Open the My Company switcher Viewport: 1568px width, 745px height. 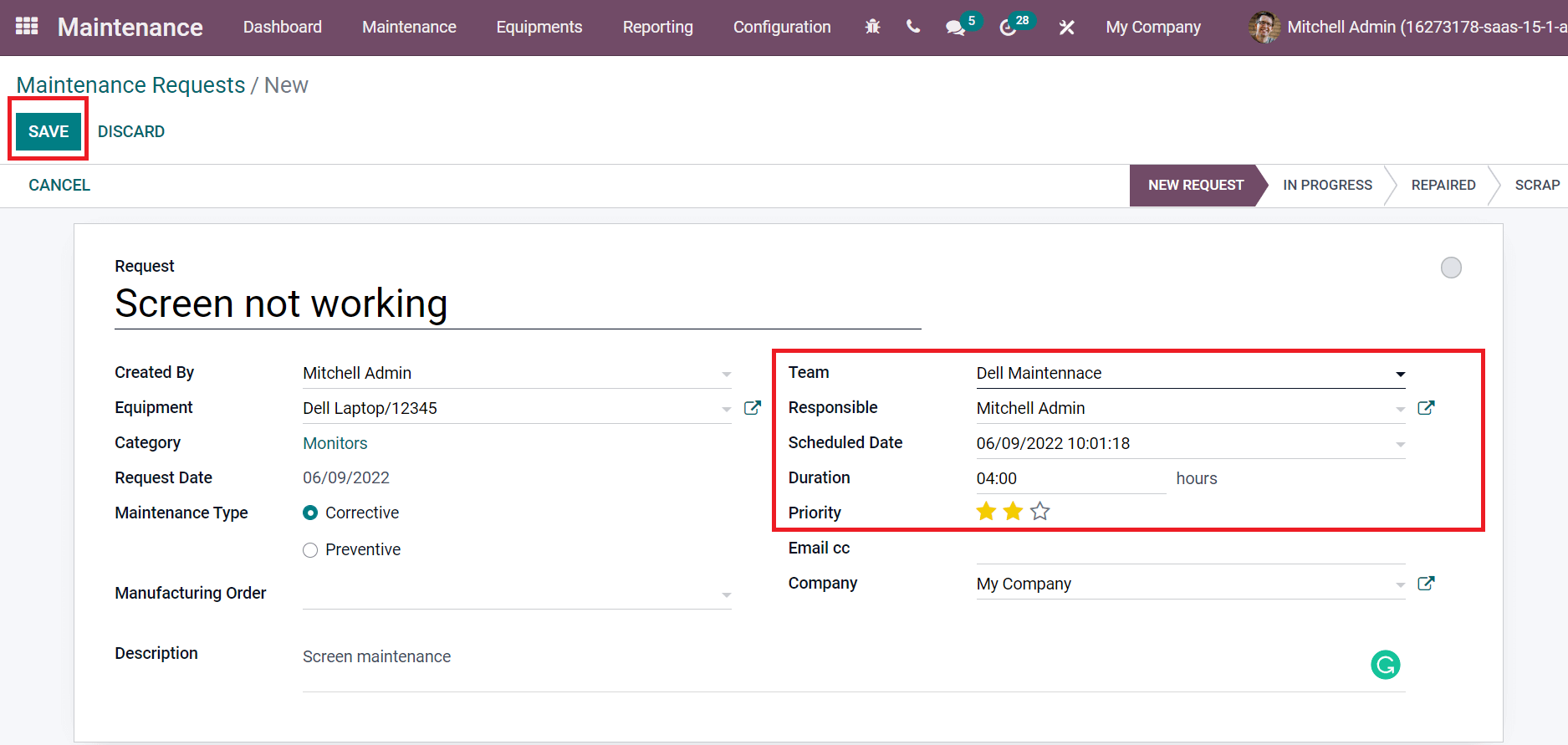tap(1153, 27)
